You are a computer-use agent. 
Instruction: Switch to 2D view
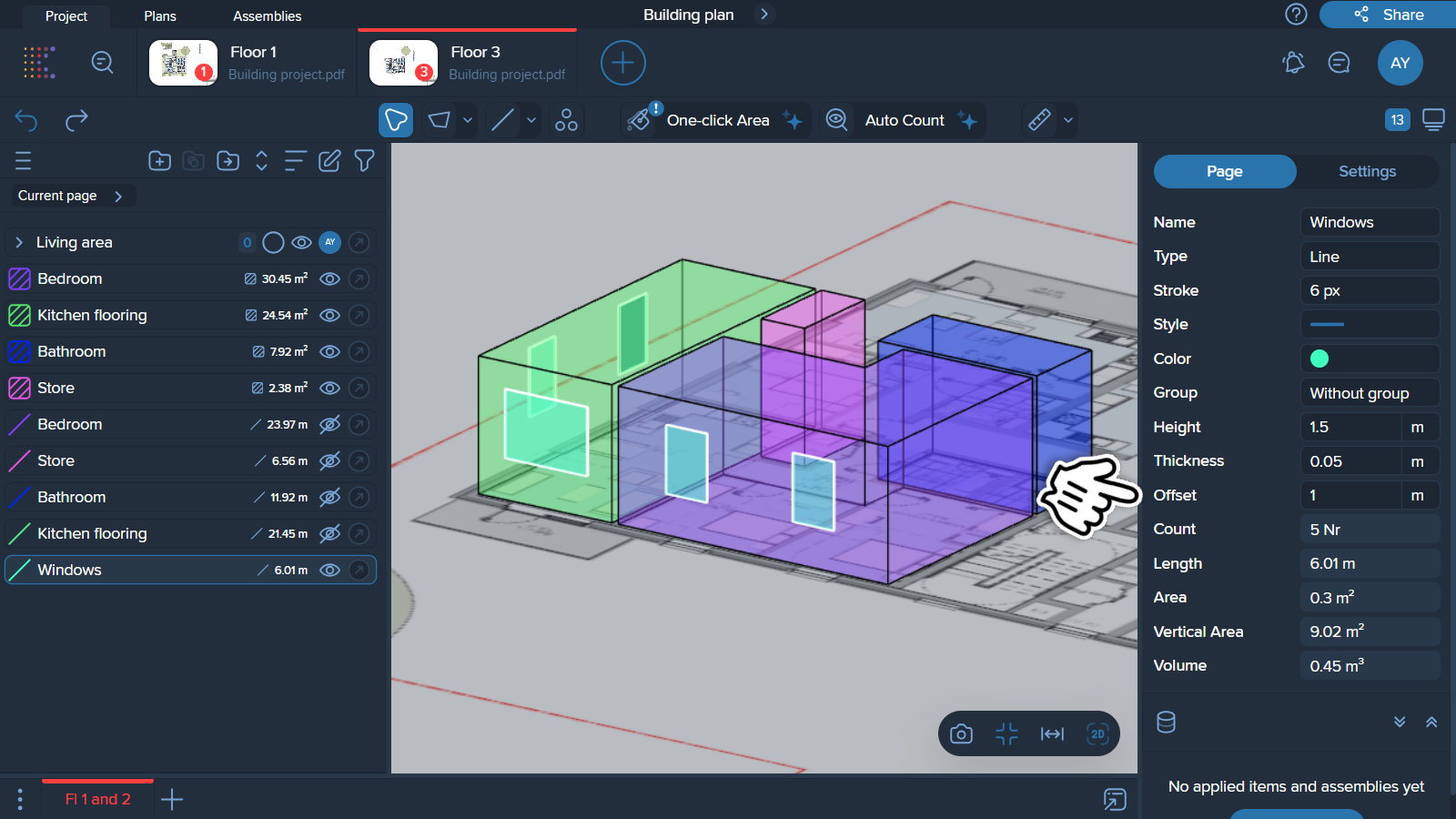coord(1097,734)
